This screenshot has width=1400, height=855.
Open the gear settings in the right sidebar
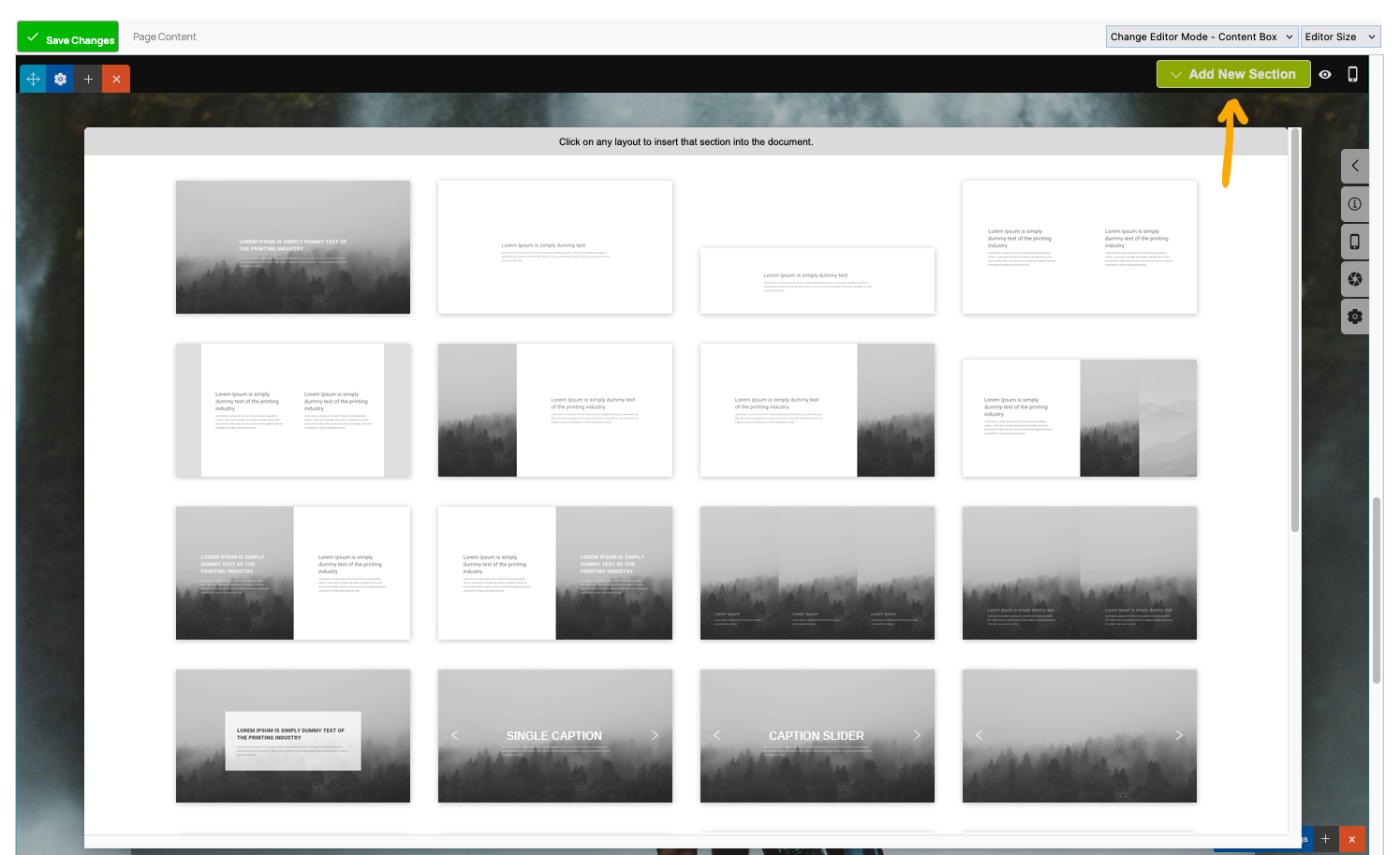pos(1354,317)
